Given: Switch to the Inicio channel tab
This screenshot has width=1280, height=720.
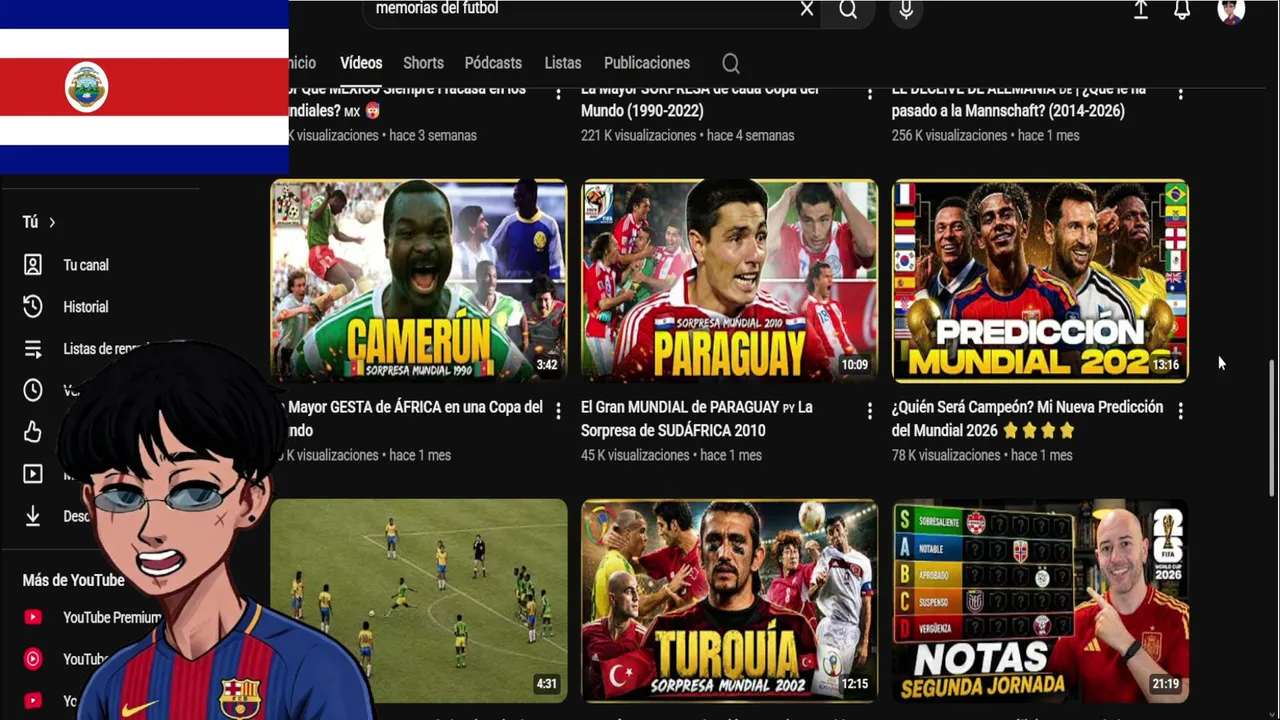Looking at the screenshot, I should coord(301,63).
